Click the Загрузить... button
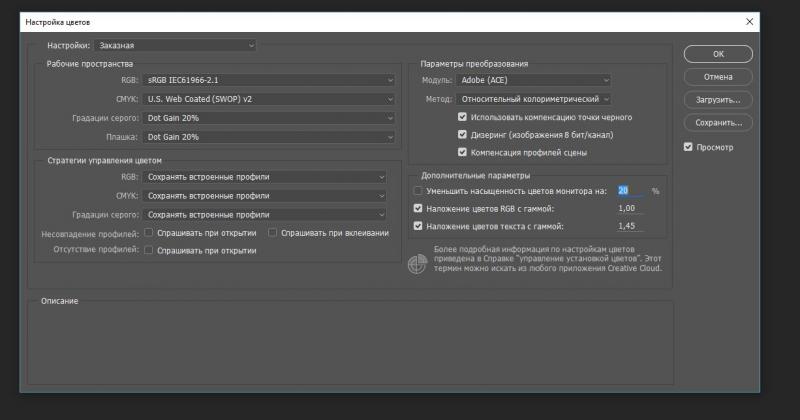Viewport: 800px width, 420px height. [718, 100]
